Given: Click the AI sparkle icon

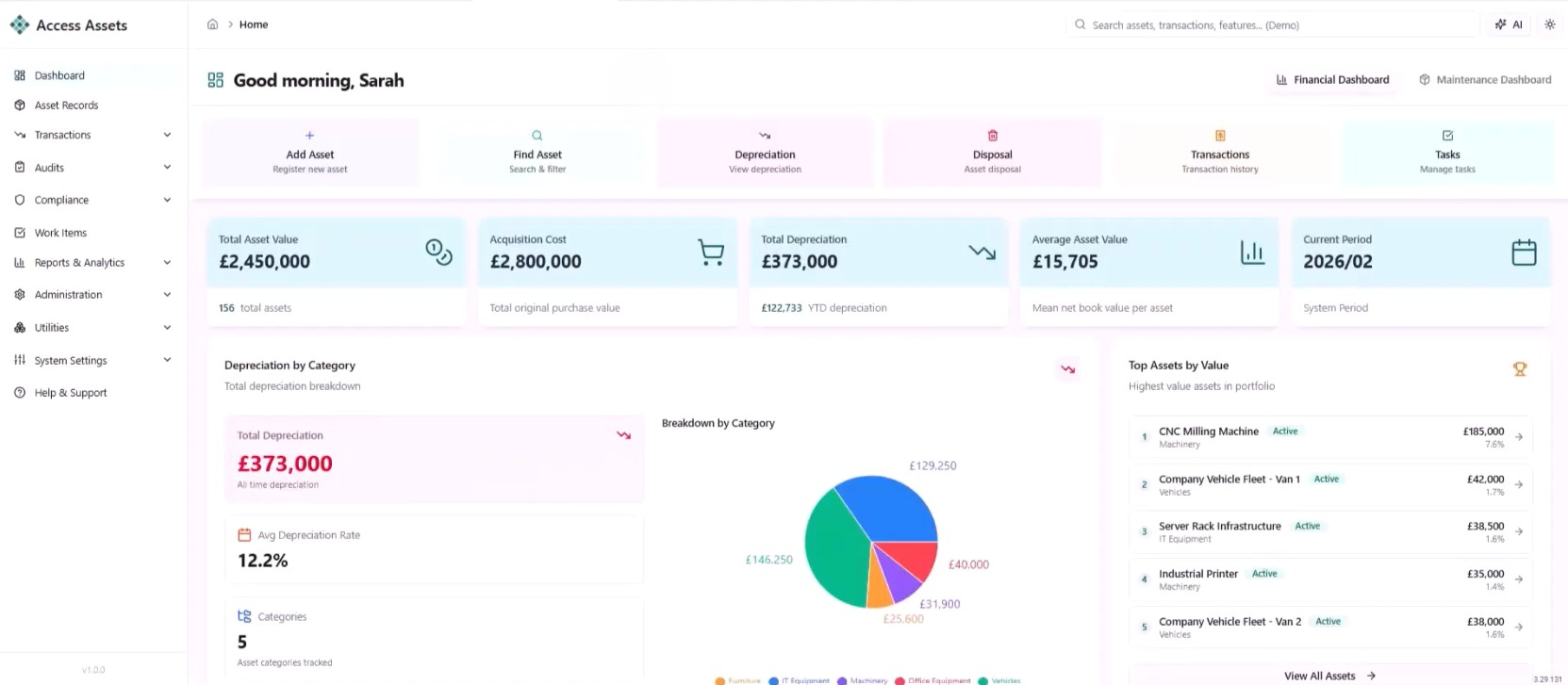Looking at the screenshot, I should tap(1501, 24).
